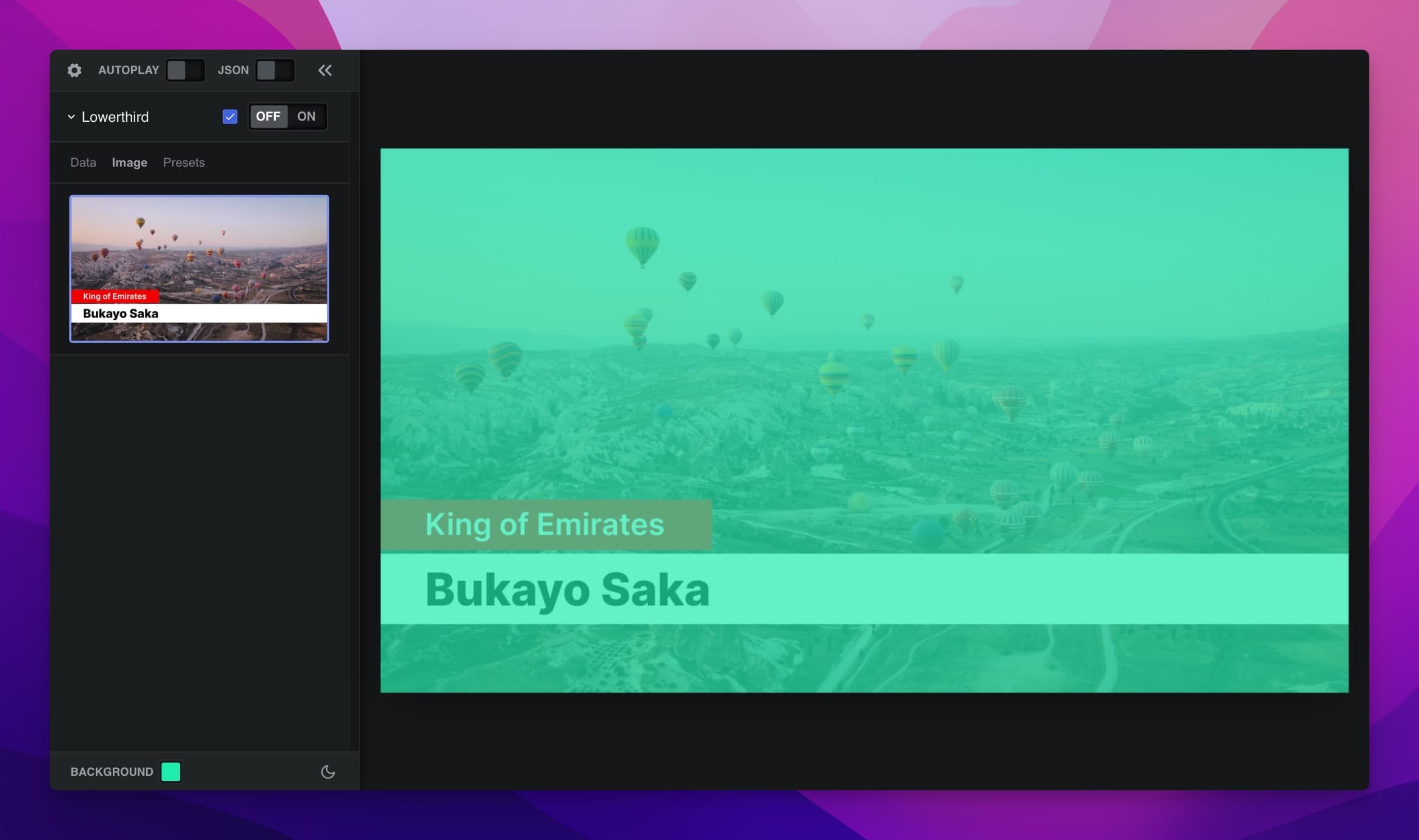Click the BACKGROUND label

tap(112, 772)
